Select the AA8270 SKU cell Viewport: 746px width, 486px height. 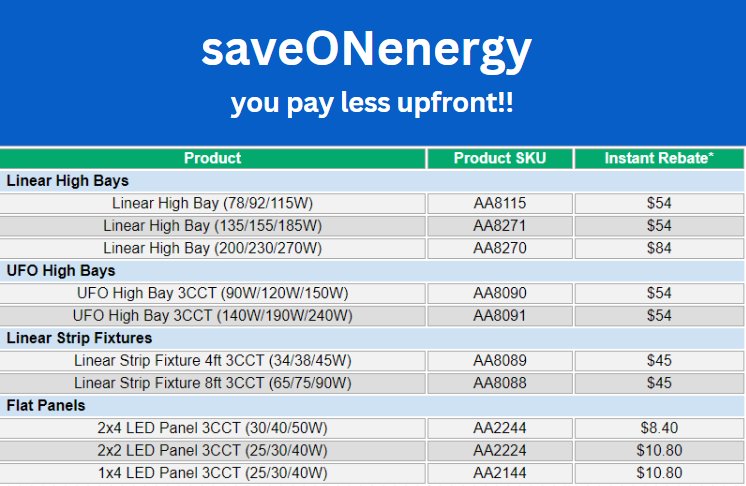click(x=500, y=248)
